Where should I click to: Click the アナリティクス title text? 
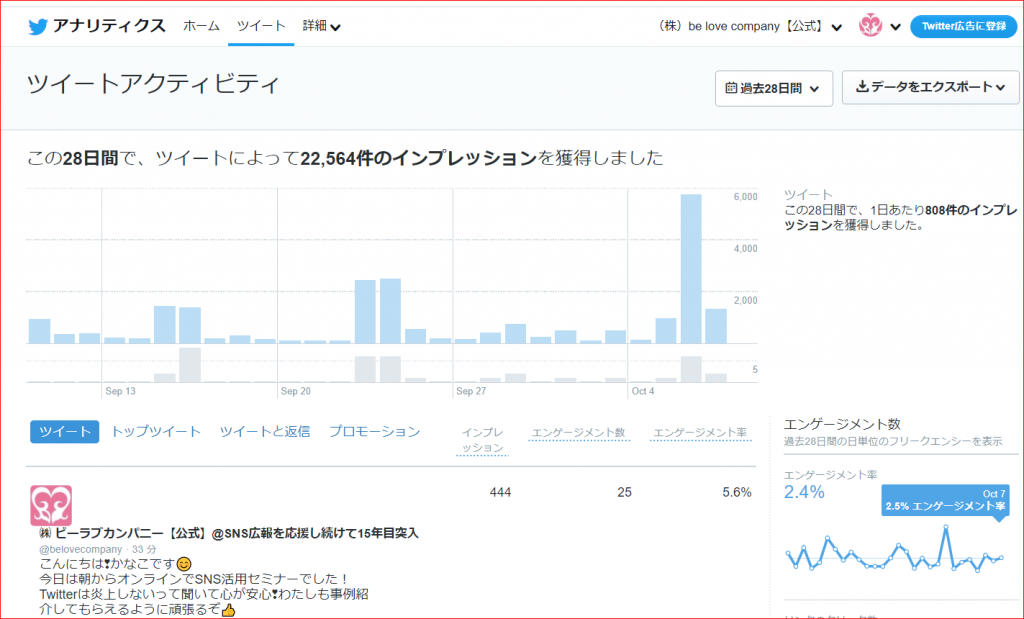click(x=109, y=26)
